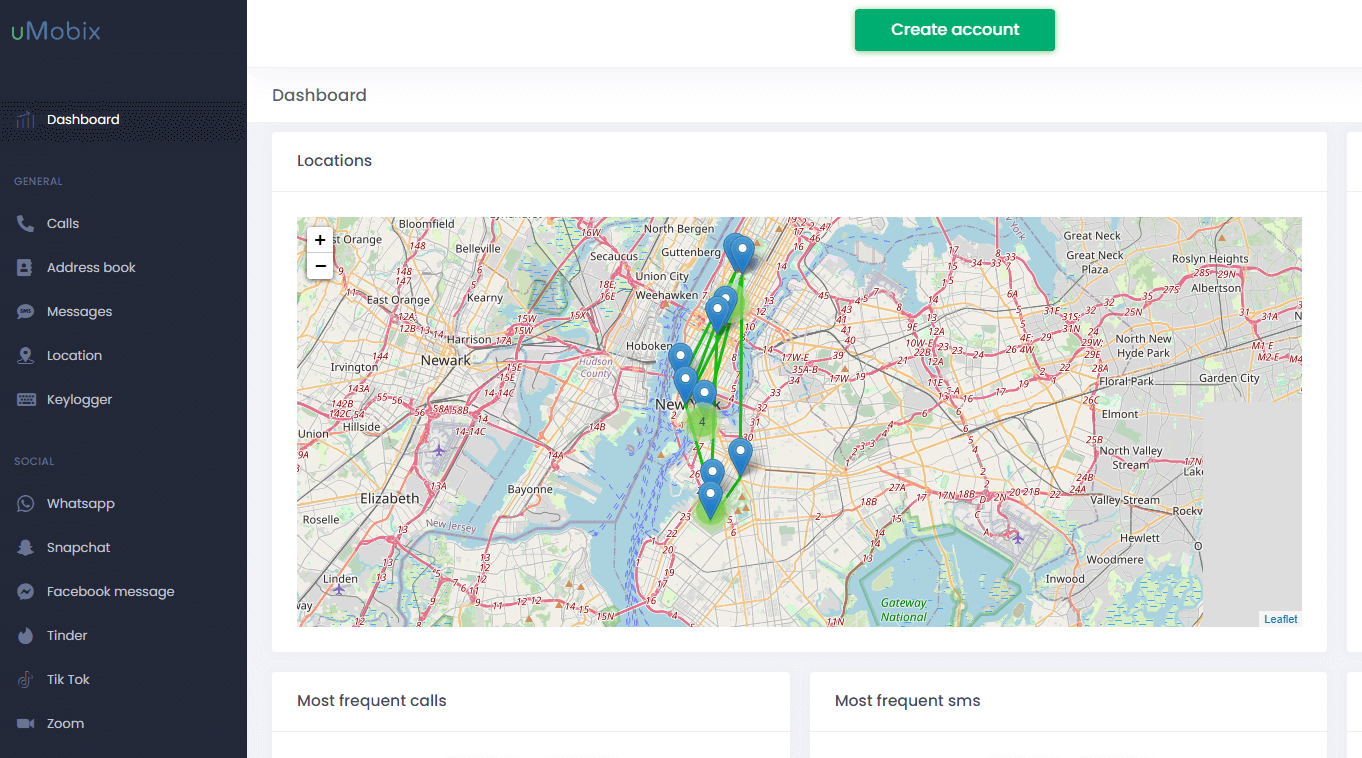Zoom out of the map with minus button
This screenshot has height=758, width=1362.
(320, 266)
